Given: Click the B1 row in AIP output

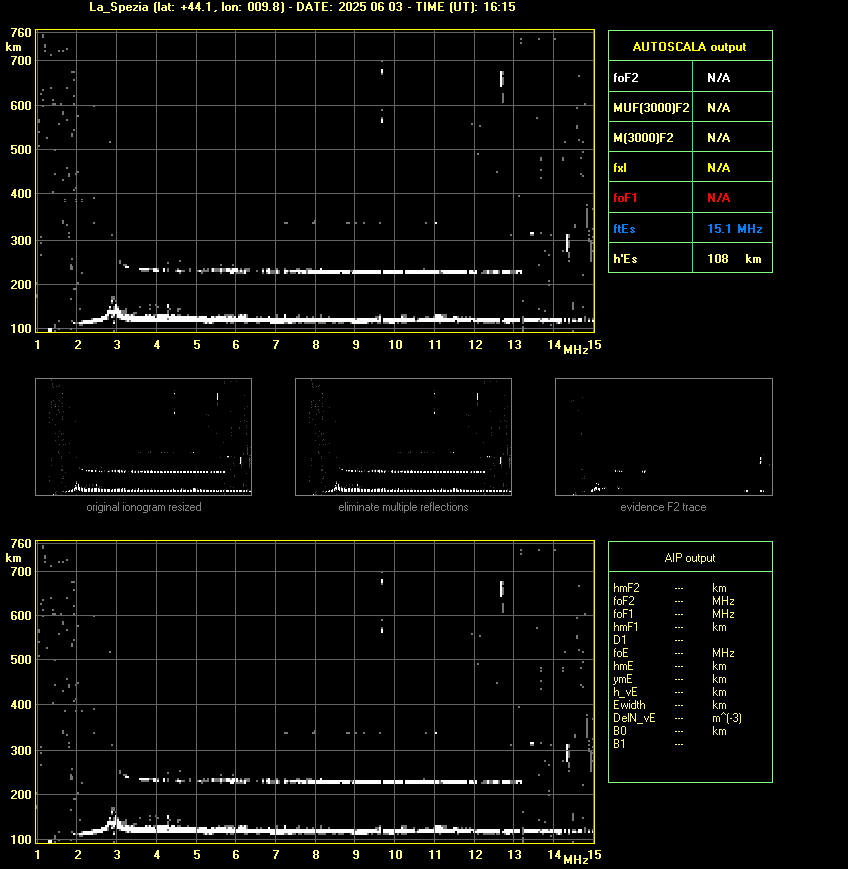Looking at the screenshot, I should (x=648, y=744).
